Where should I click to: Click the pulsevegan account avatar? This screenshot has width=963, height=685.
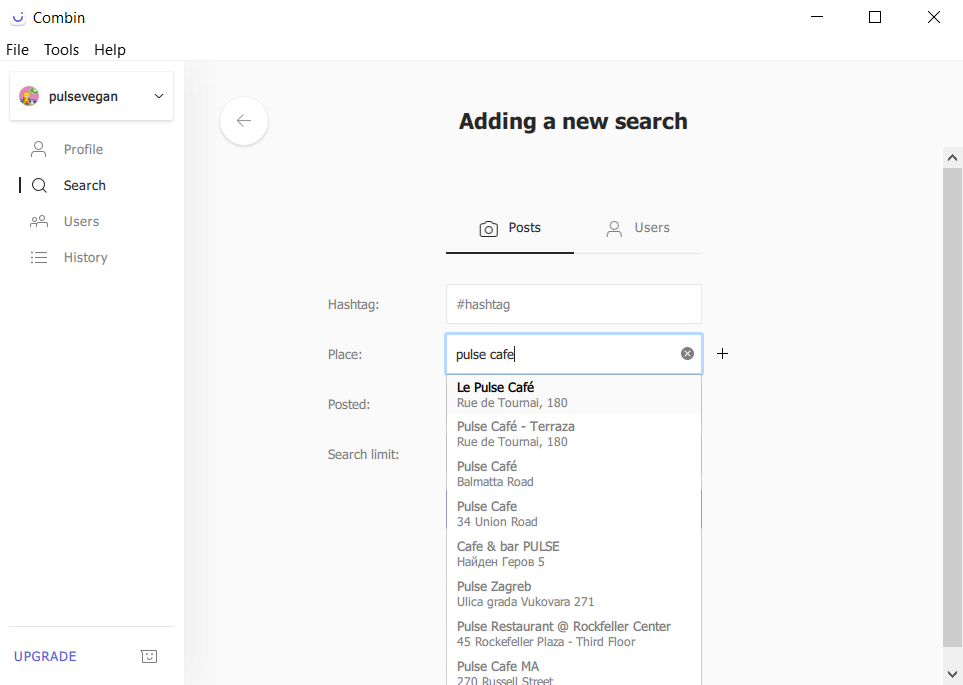pos(29,96)
